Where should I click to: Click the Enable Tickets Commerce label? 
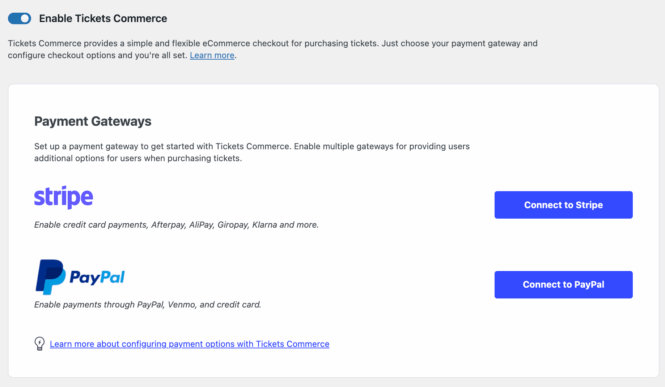pyautogui.click(x=103, y=19)
